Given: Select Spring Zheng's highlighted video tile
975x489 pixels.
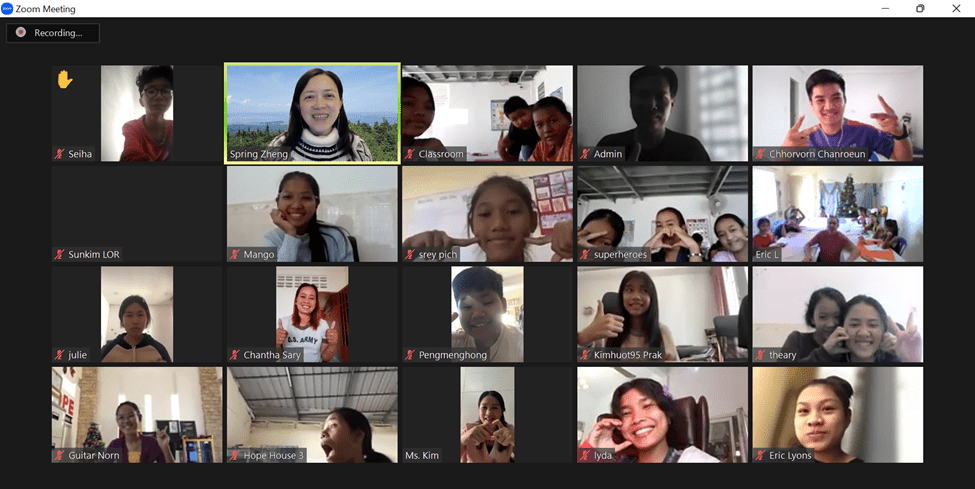Looking at the screenshot, I should [312, 113].
